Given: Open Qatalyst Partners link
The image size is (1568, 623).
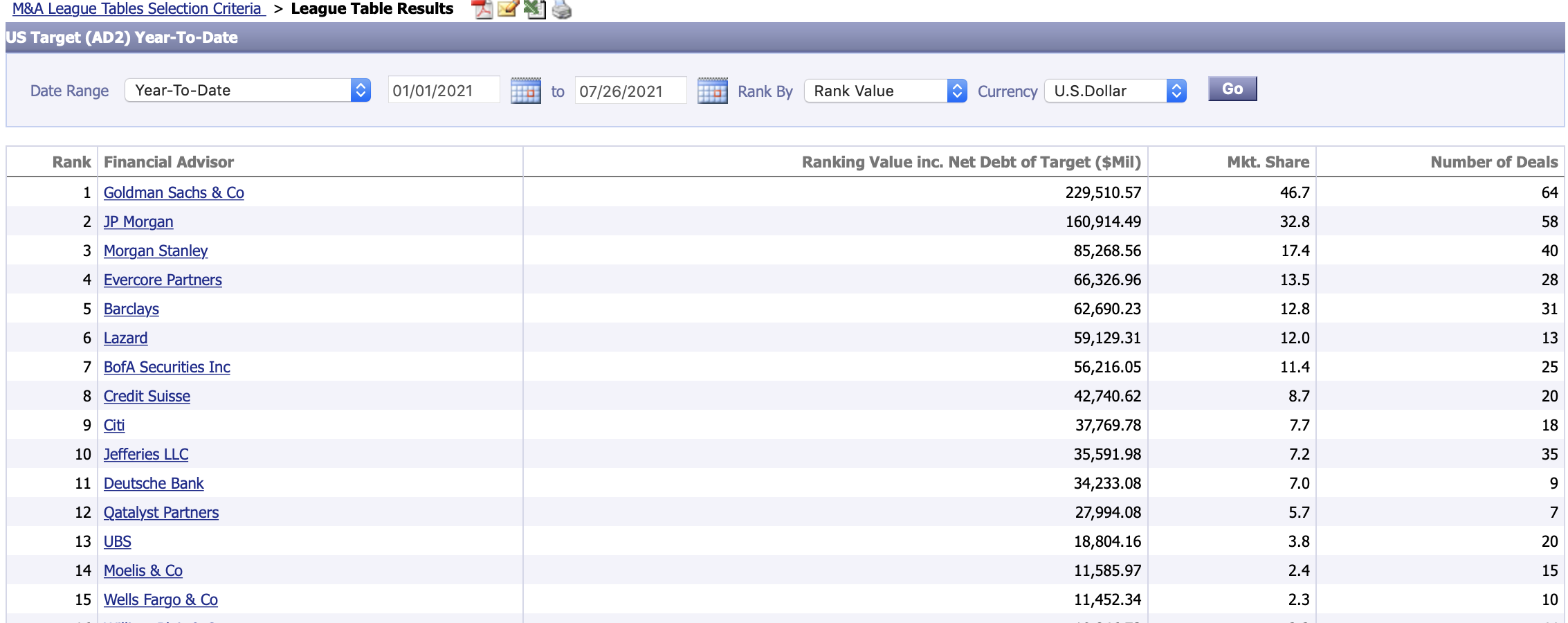Looking at the screenshot, I should 161,512.
